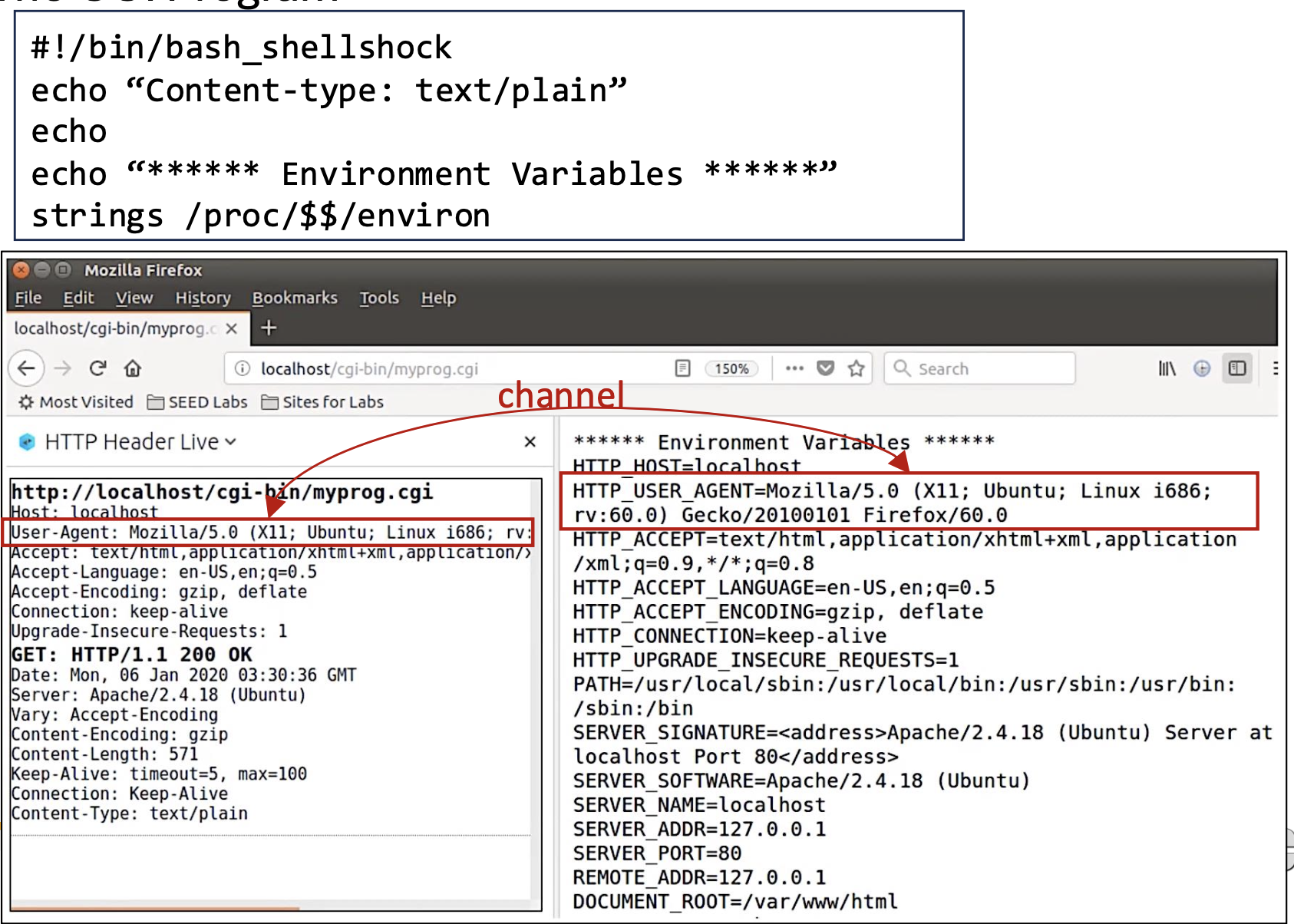This screenshot has width=1294, height=924.
Task: Click HTTP_ACCEPT_LANGUAGE=en-US line on page
Action: coord(784,588)
